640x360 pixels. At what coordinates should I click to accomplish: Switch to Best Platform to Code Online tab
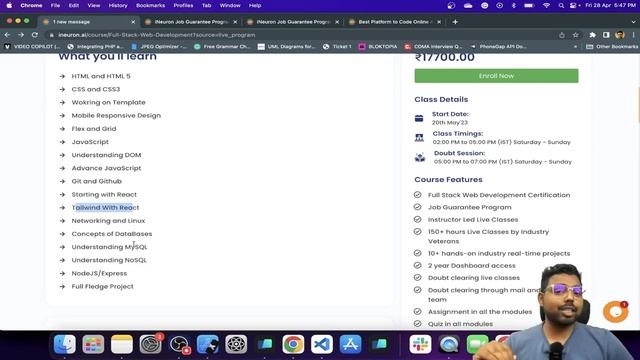[x=395, y=22]
